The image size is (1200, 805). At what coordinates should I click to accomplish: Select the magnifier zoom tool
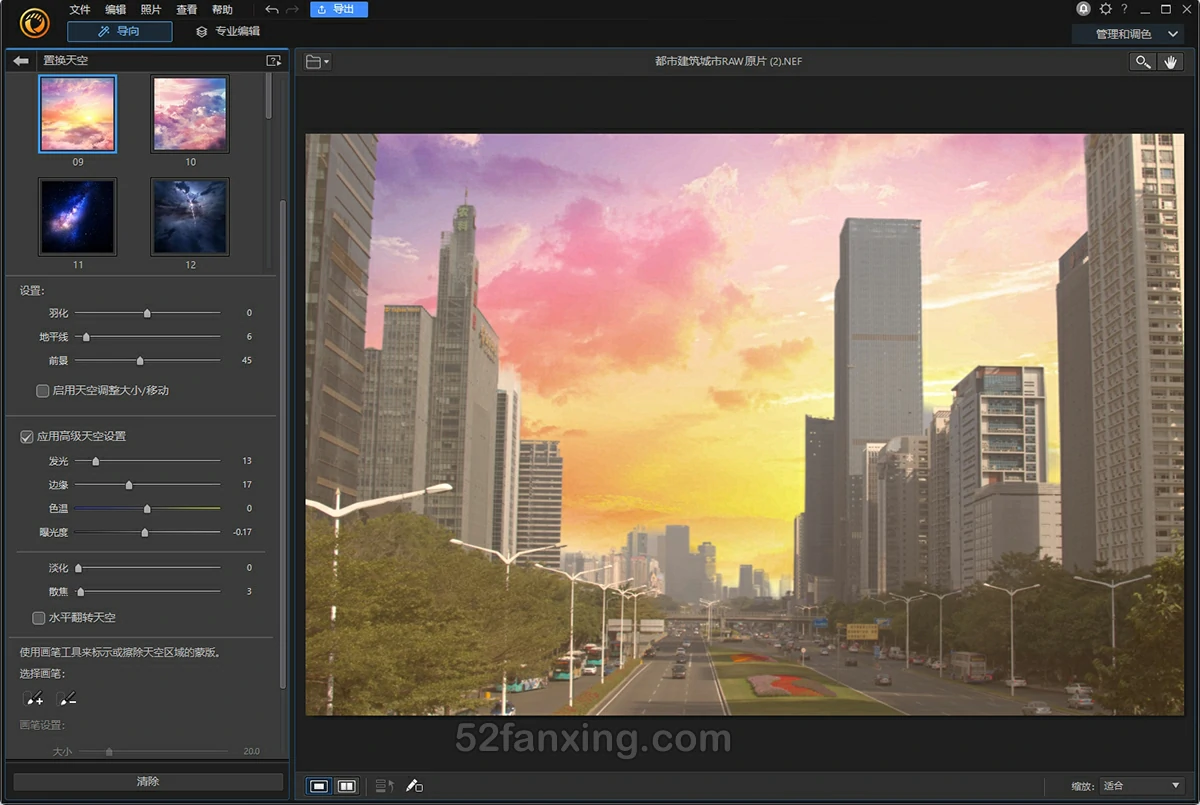point(1142,62)
